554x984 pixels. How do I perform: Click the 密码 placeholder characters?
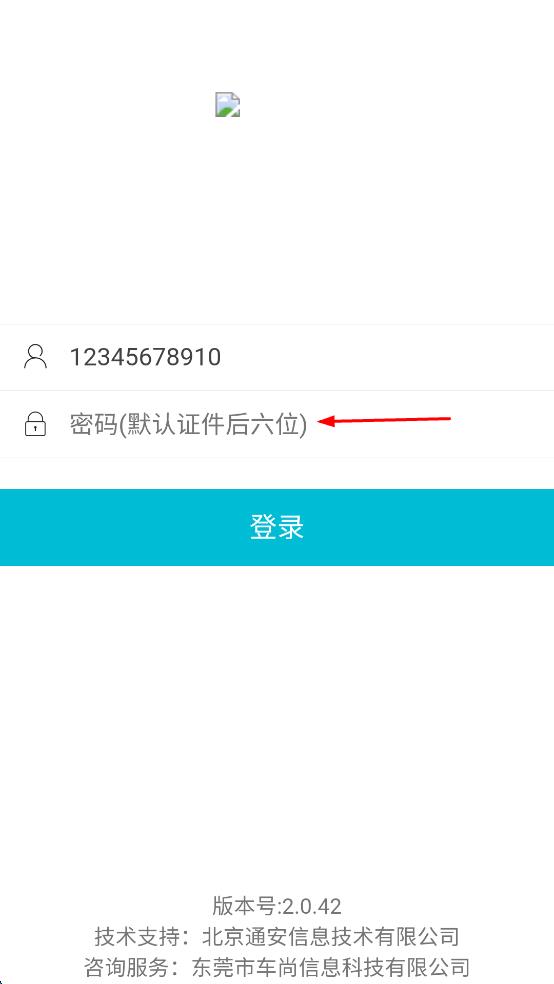pyautogui.click(x=93, y=425)
